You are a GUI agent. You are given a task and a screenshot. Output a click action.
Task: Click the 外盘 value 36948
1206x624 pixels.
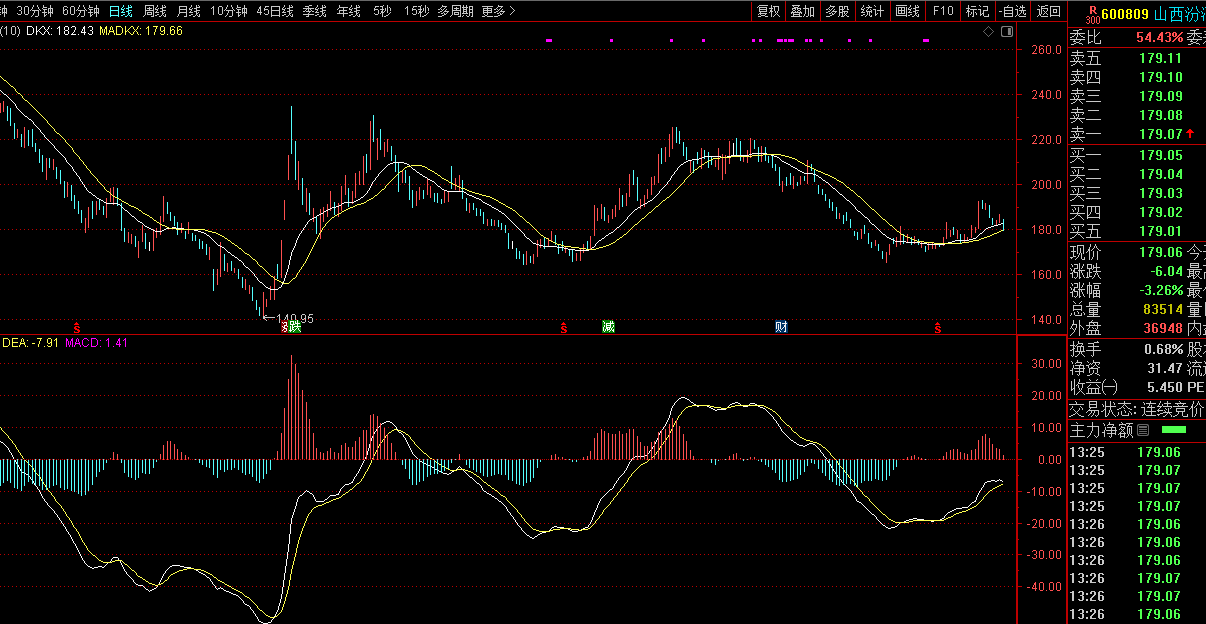click(x=1163, y=328)
